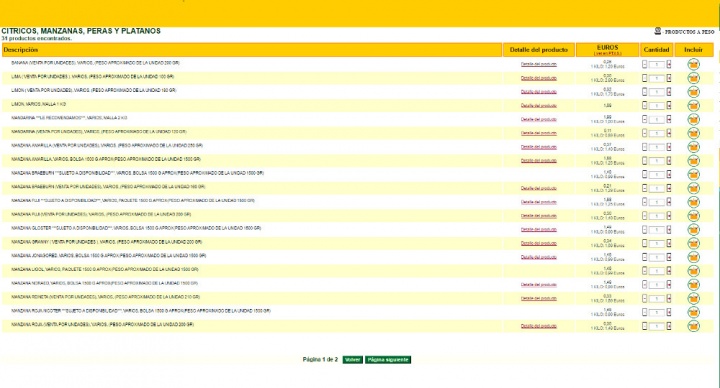Screen dimensions: 720x388
Task: Click the Descripción column header
Action: tap(252, 50)
